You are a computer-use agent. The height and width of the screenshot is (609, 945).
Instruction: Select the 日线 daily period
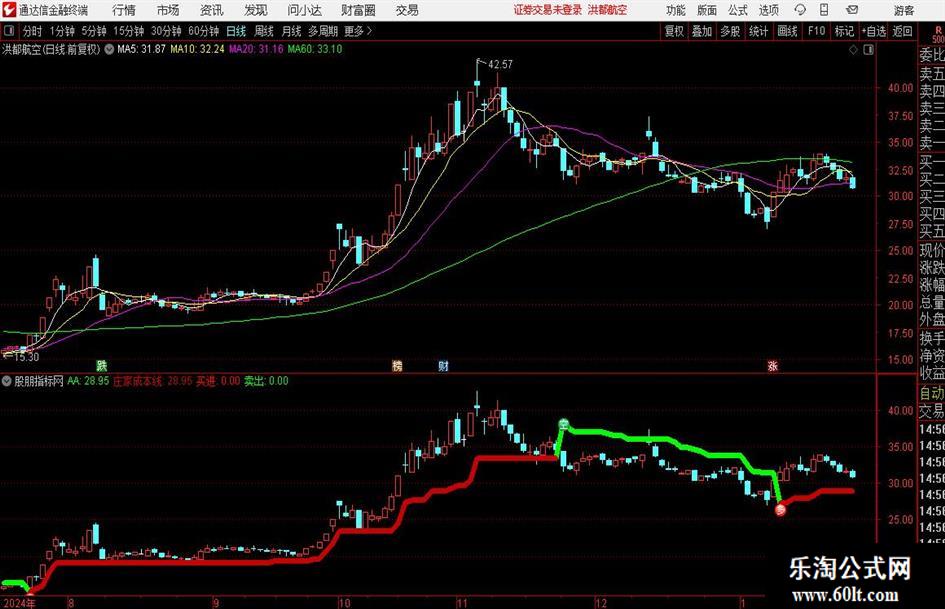pyautogui.click(x=236, y=31)
